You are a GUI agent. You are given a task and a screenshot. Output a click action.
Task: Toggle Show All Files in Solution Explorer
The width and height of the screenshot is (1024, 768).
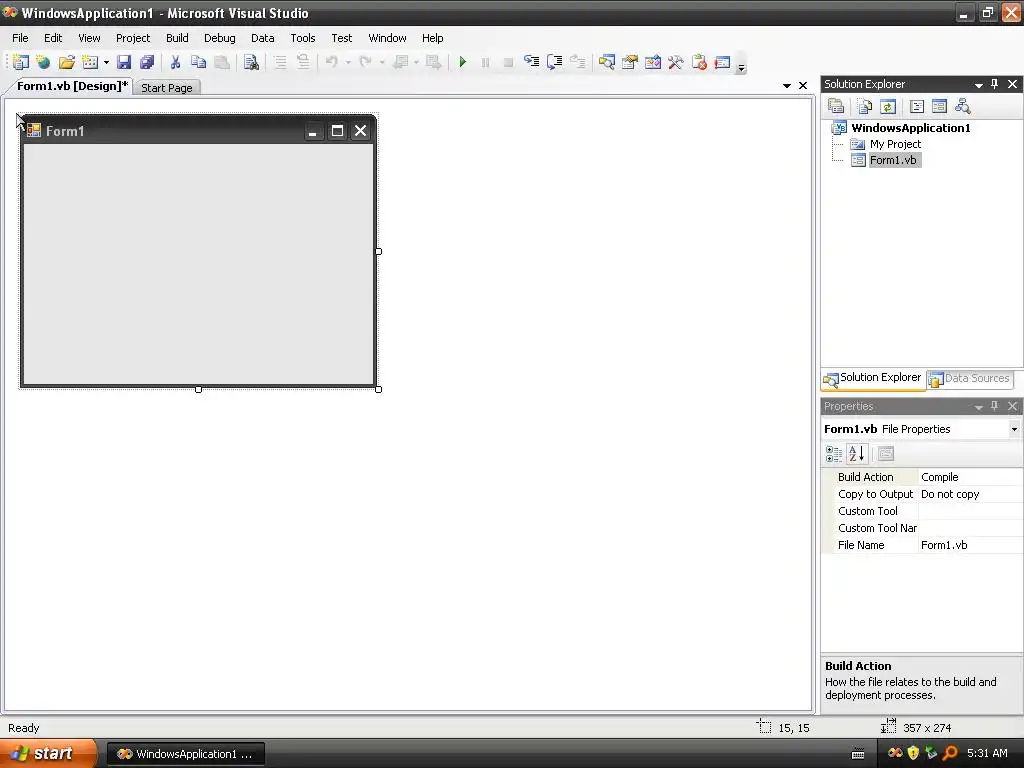tap(865, 106)
